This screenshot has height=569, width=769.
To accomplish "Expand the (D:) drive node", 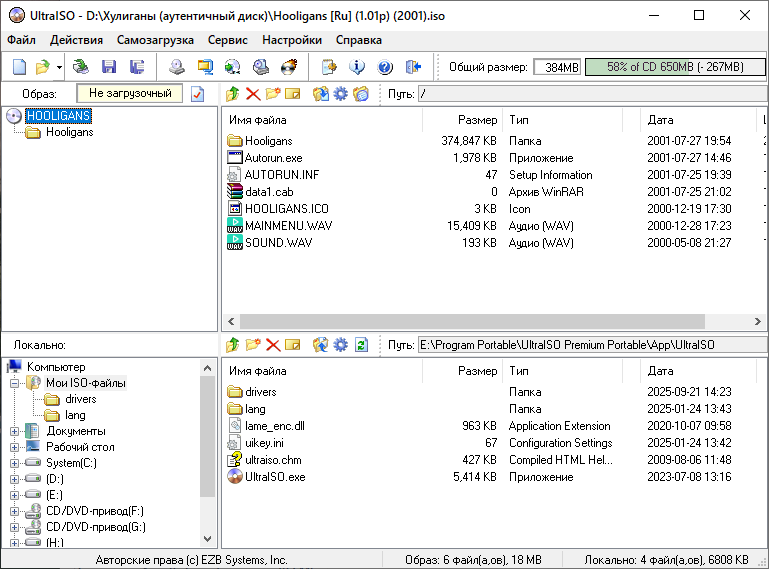I will coord(14,479).
